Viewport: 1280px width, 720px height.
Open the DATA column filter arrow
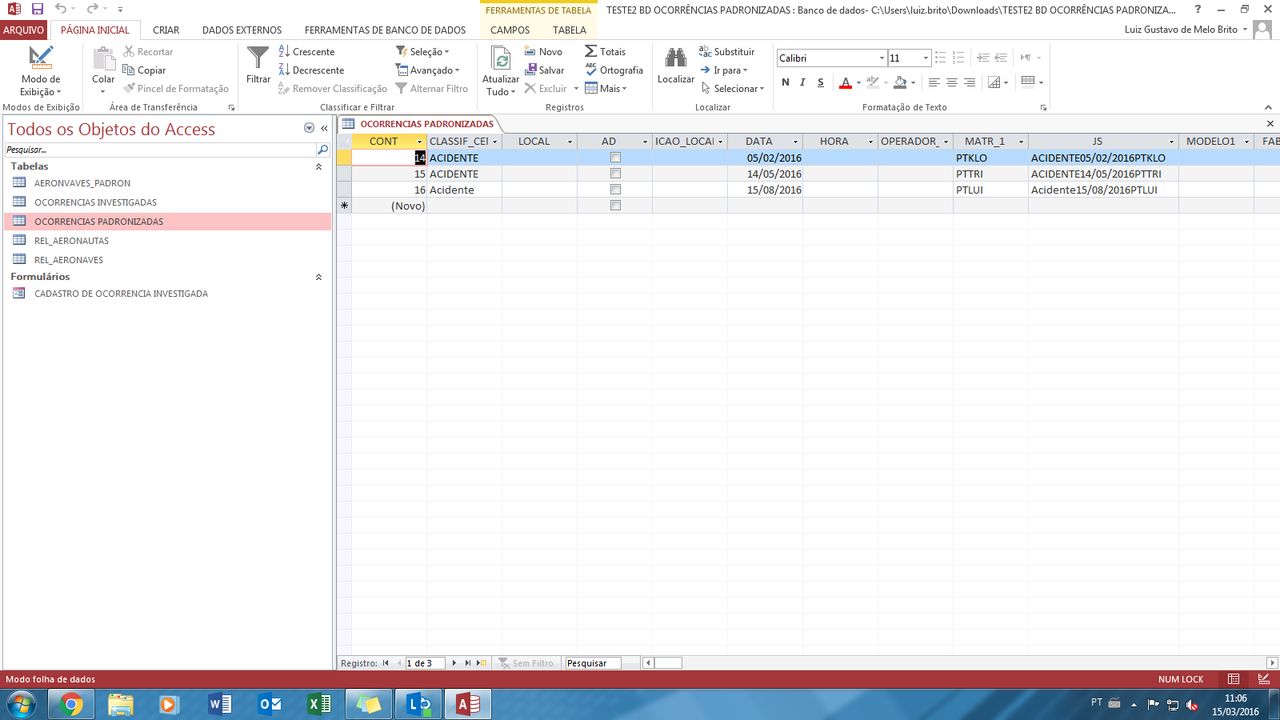point(796,142)
